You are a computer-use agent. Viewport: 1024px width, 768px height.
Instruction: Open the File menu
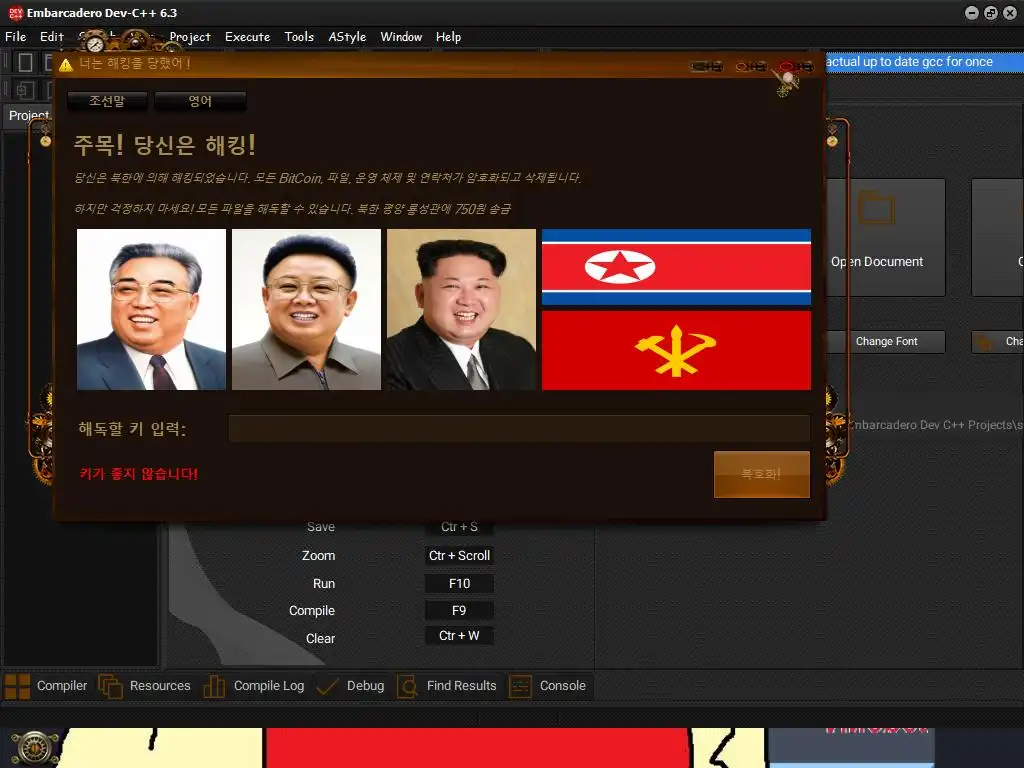click(15, 37)
